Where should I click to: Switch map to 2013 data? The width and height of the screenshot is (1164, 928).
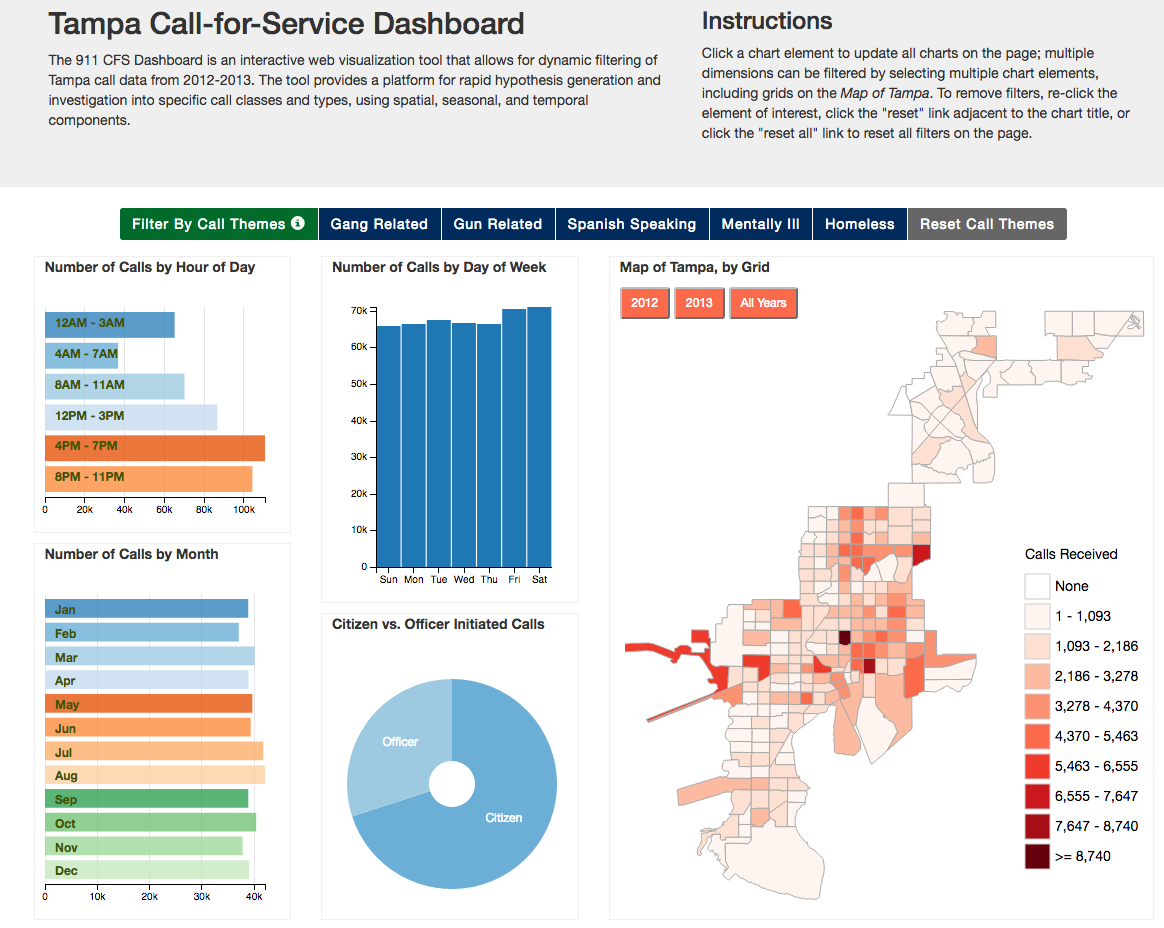(x=699, y=303)
